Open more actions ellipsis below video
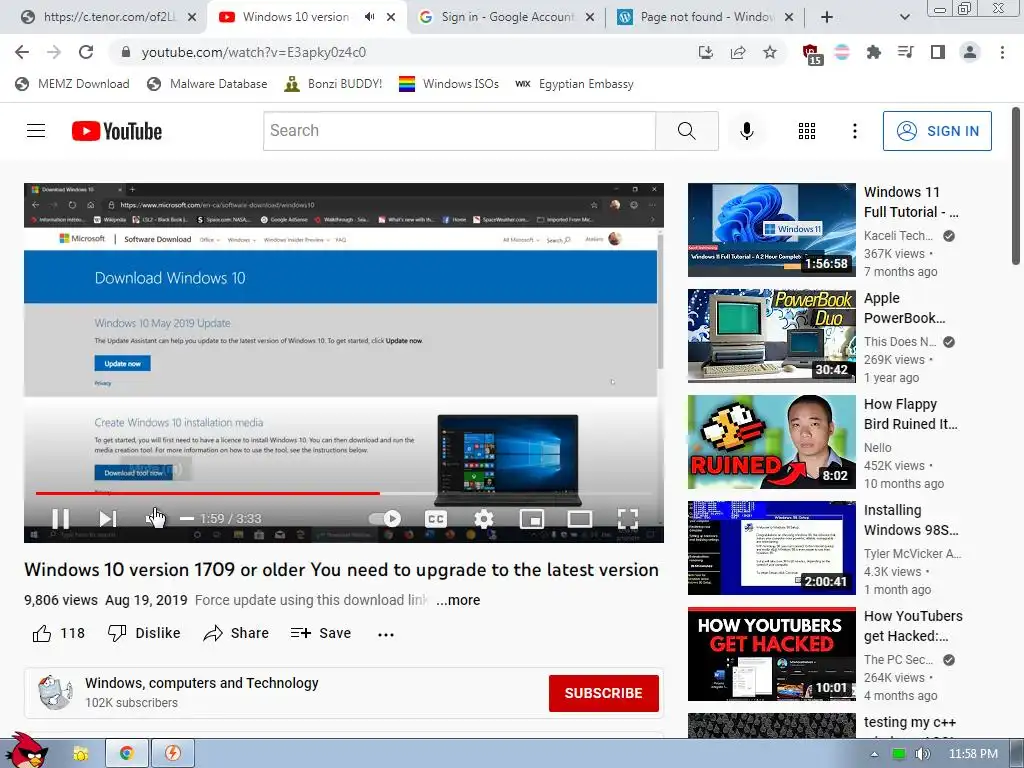This screenshot has width=1024, height=768. click(x=386, y=633)
